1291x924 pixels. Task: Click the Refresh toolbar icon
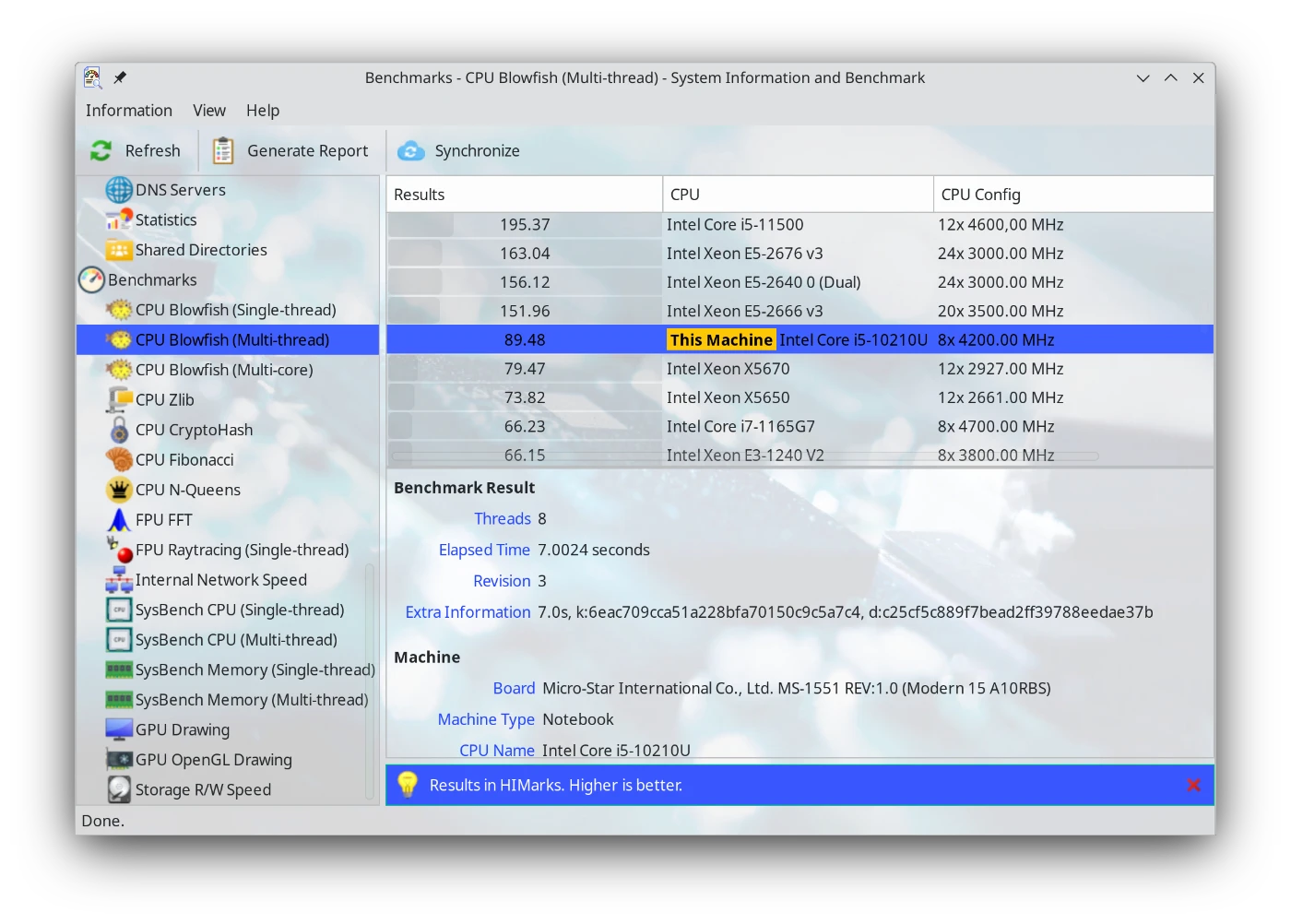point(101,150)
